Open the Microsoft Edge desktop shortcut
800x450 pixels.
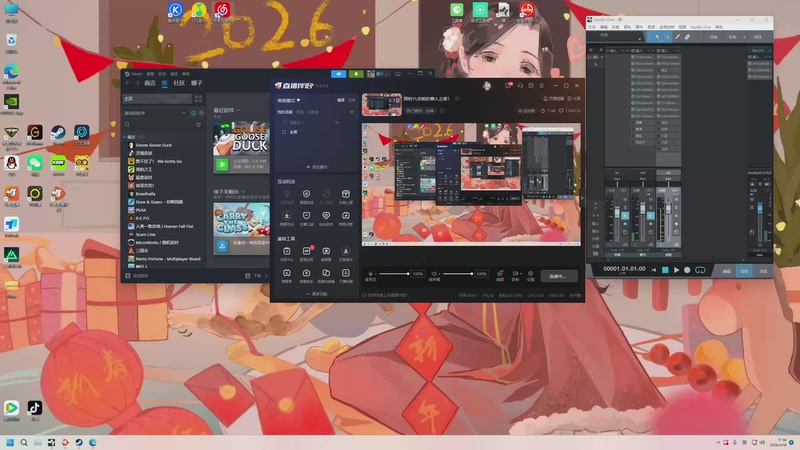click(x=11, y=72)
